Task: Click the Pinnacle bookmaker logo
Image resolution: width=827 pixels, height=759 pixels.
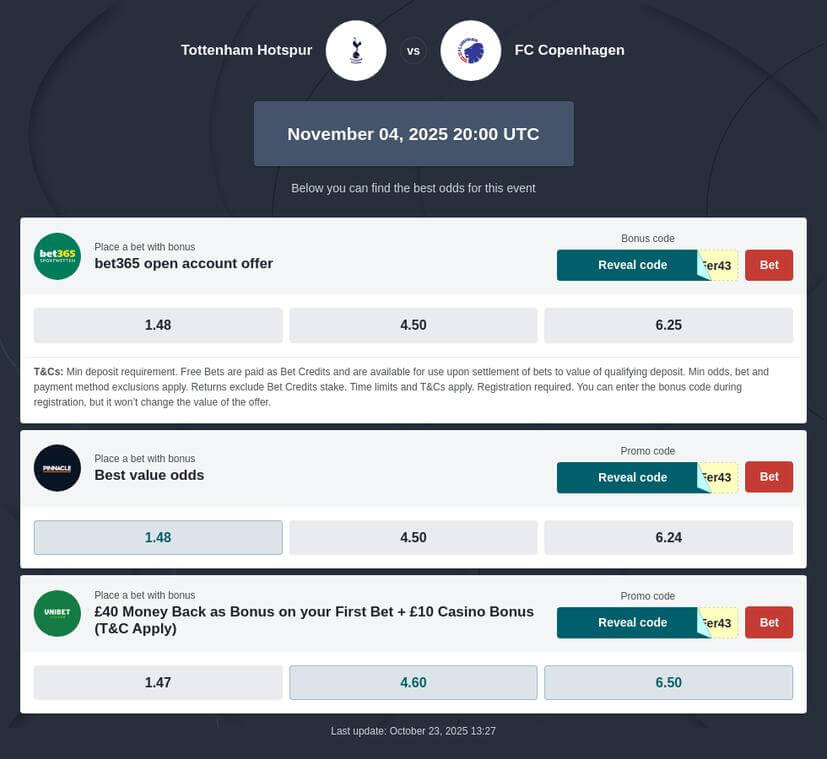Action: pos(57,468)
